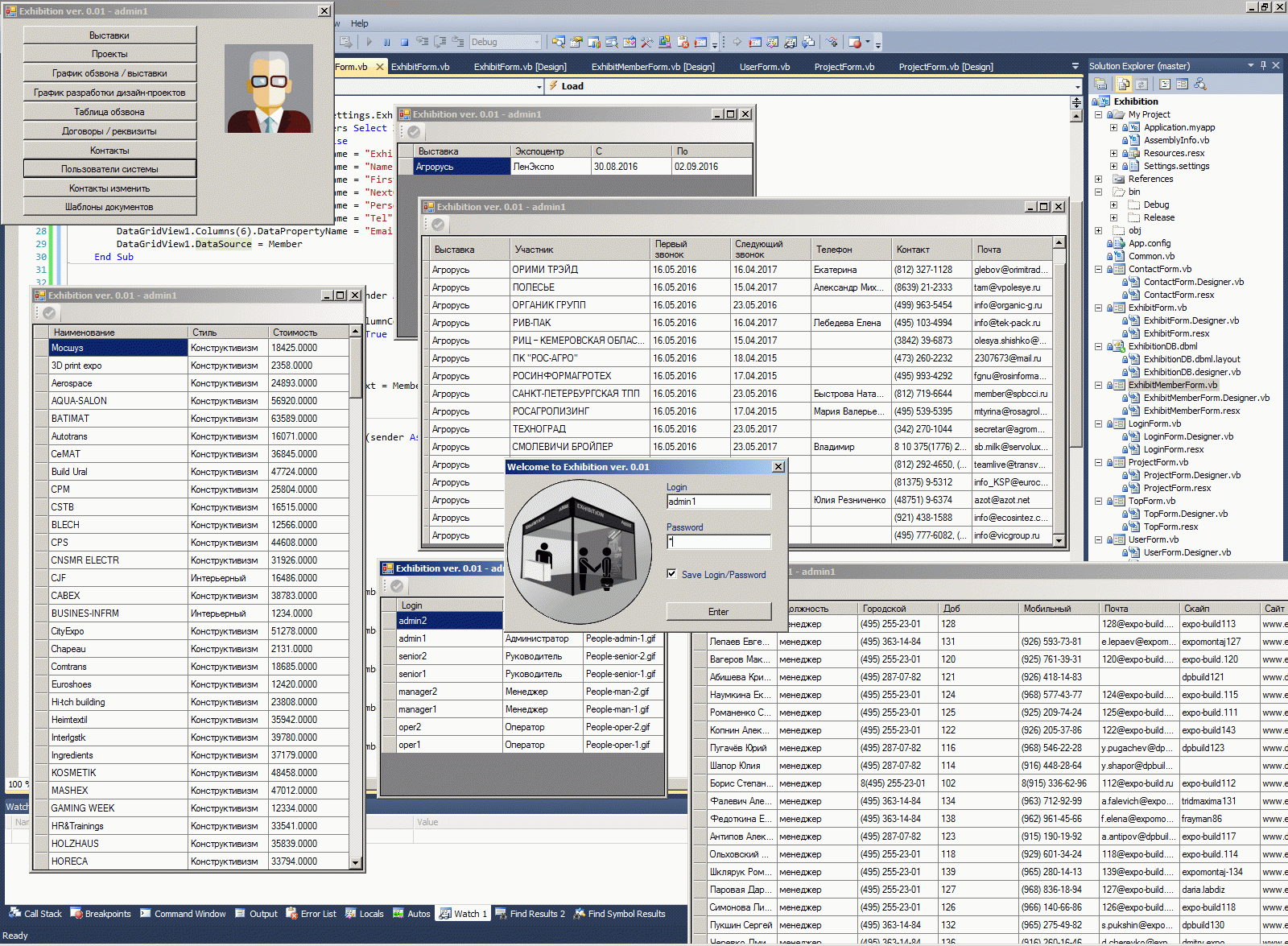This screenshot has height=946, width=1288.
Task: Click Solution Explorer View Designer icon
Action: [1182, 84]
